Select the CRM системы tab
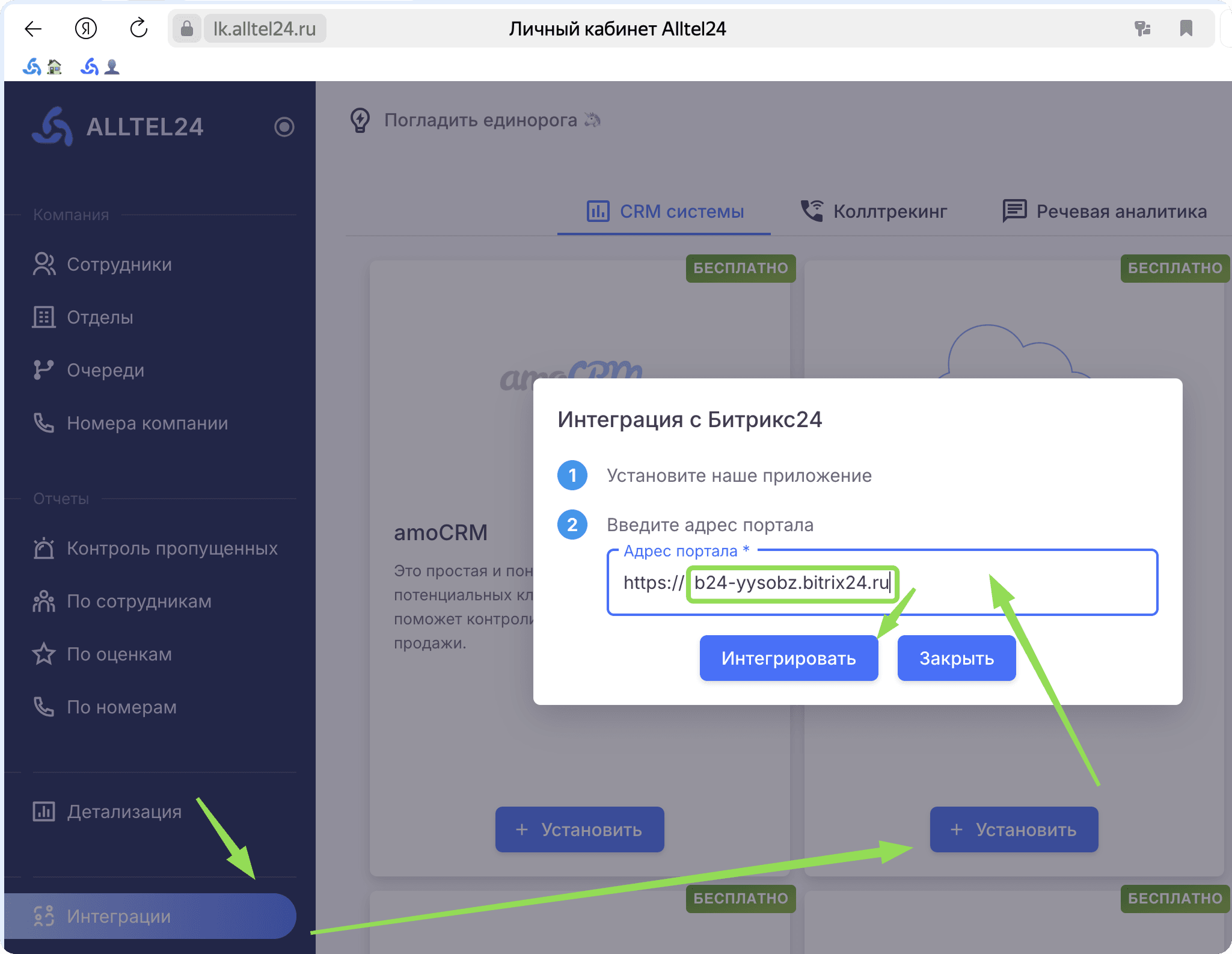 664,211
